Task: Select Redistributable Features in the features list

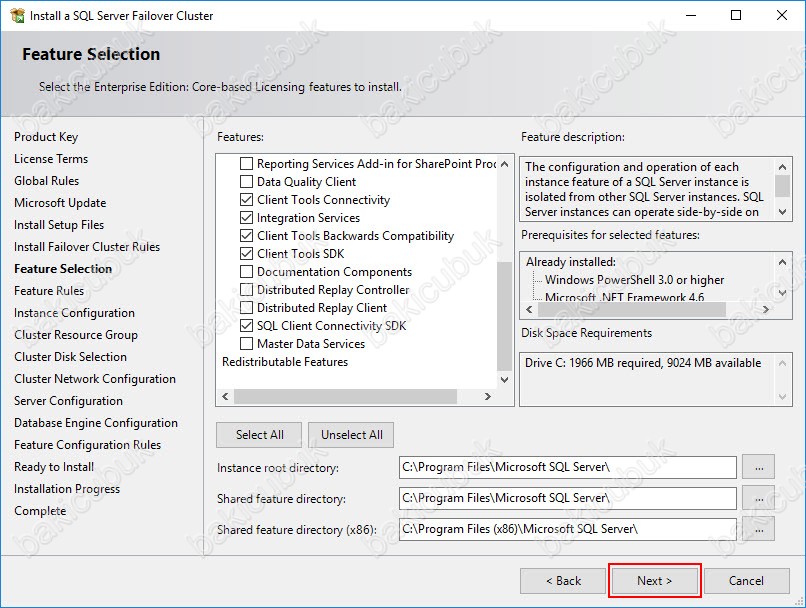Action: [x=285, y=362]
